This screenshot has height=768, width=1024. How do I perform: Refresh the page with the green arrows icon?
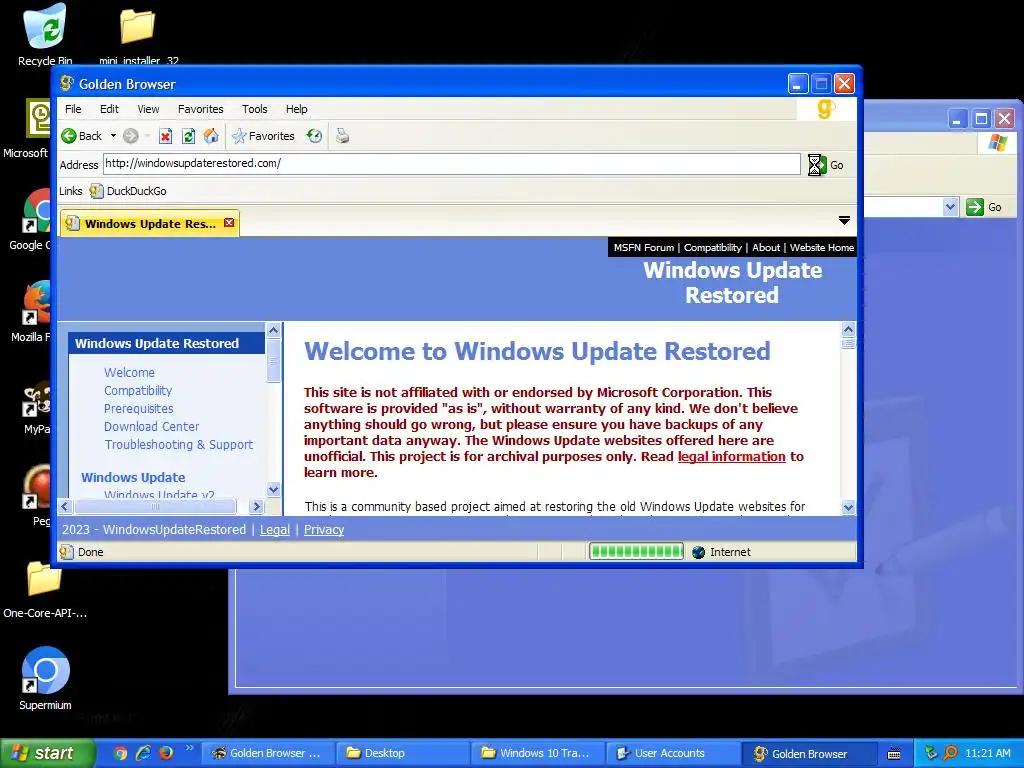click(x=188, y=136)
